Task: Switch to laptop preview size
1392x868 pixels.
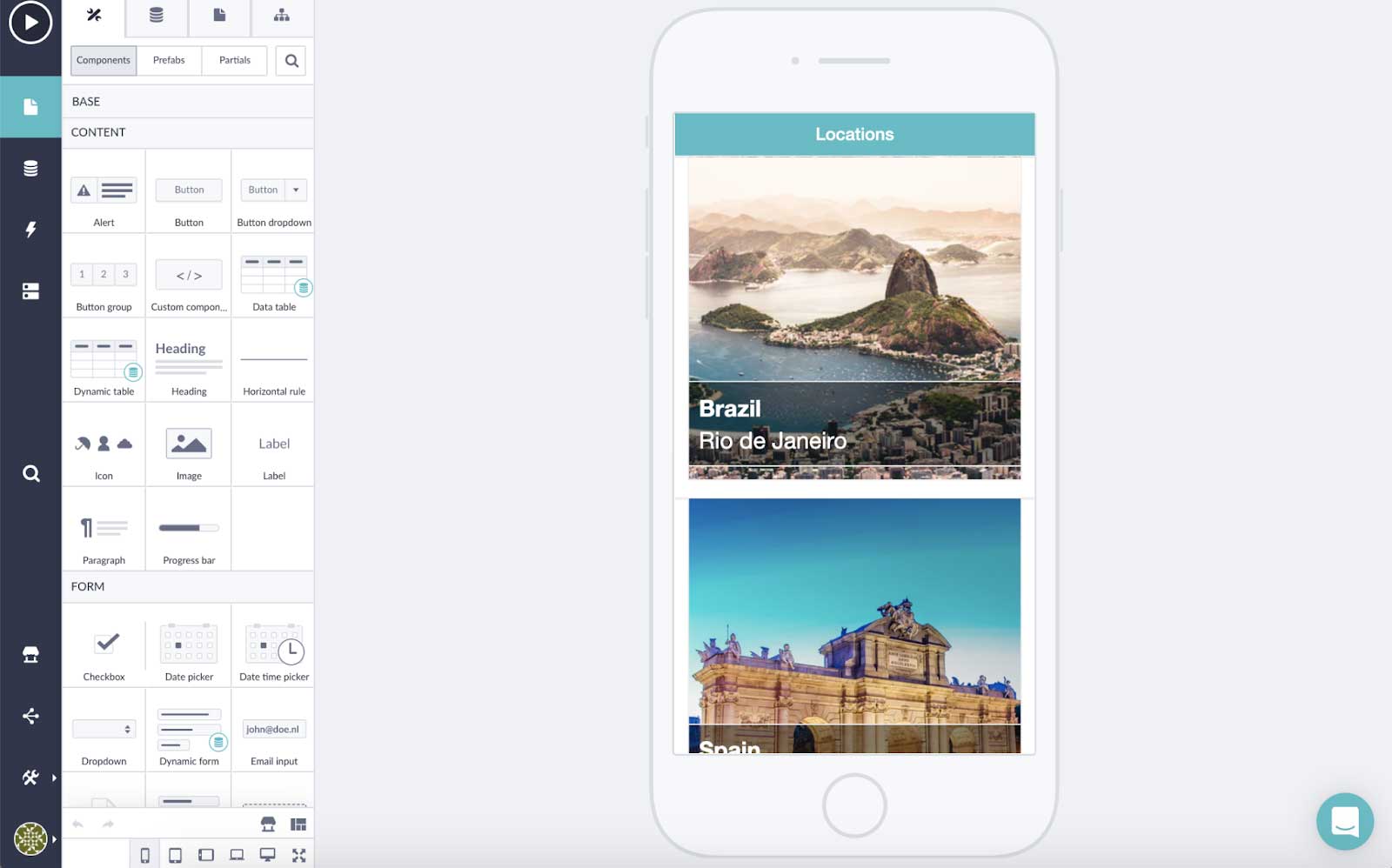Action: (237, 855)
